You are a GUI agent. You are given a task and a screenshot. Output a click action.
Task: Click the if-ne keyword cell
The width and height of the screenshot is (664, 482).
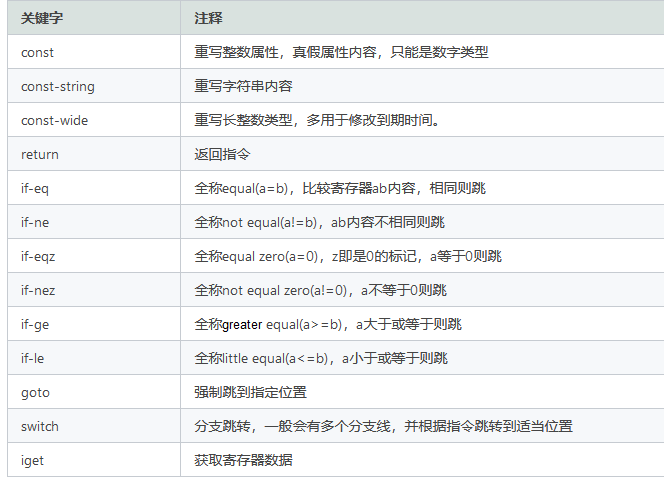coord(36,222)
